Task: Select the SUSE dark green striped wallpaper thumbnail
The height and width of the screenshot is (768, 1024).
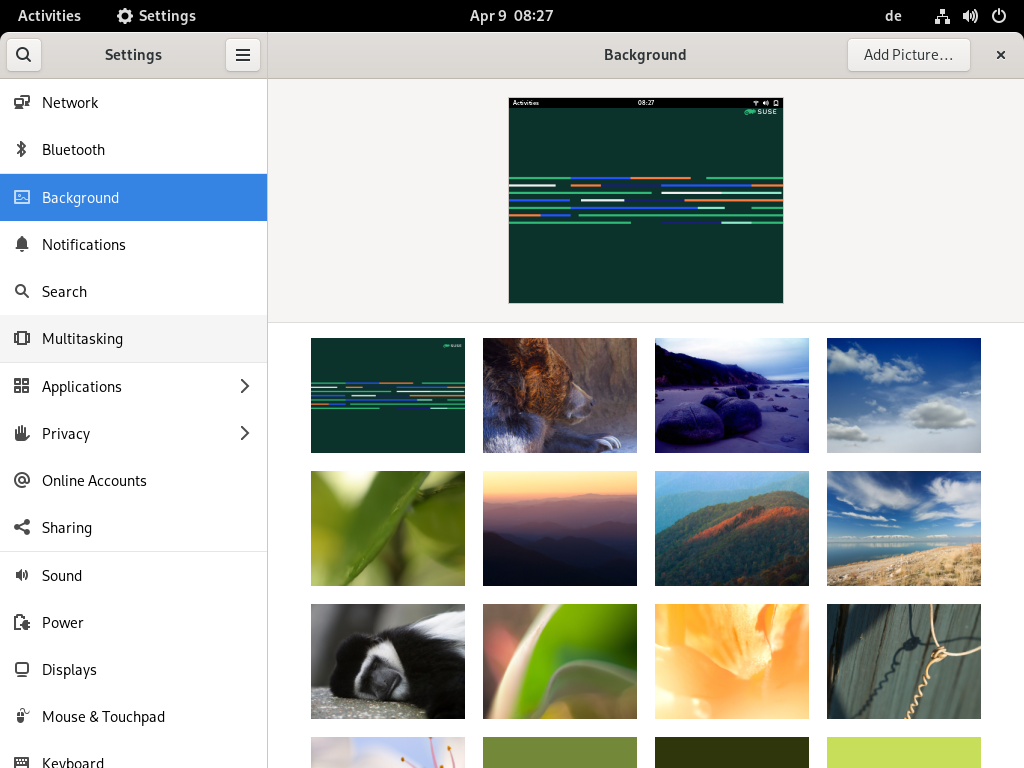Action: pos(387,395)
